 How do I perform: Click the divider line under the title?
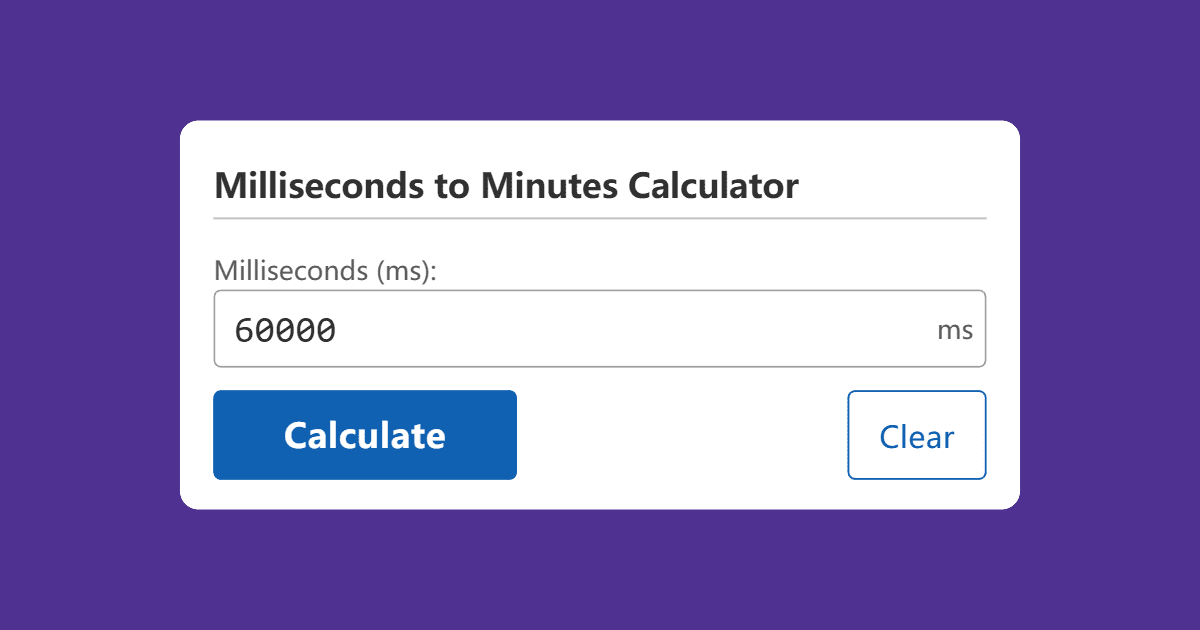pos(600,215)
